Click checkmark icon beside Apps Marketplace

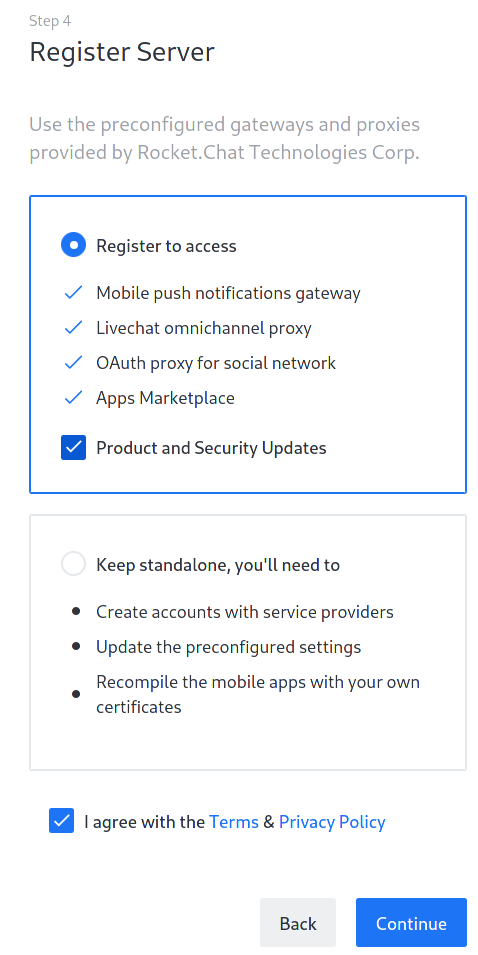pyautogui.click(x=73, y=398)
